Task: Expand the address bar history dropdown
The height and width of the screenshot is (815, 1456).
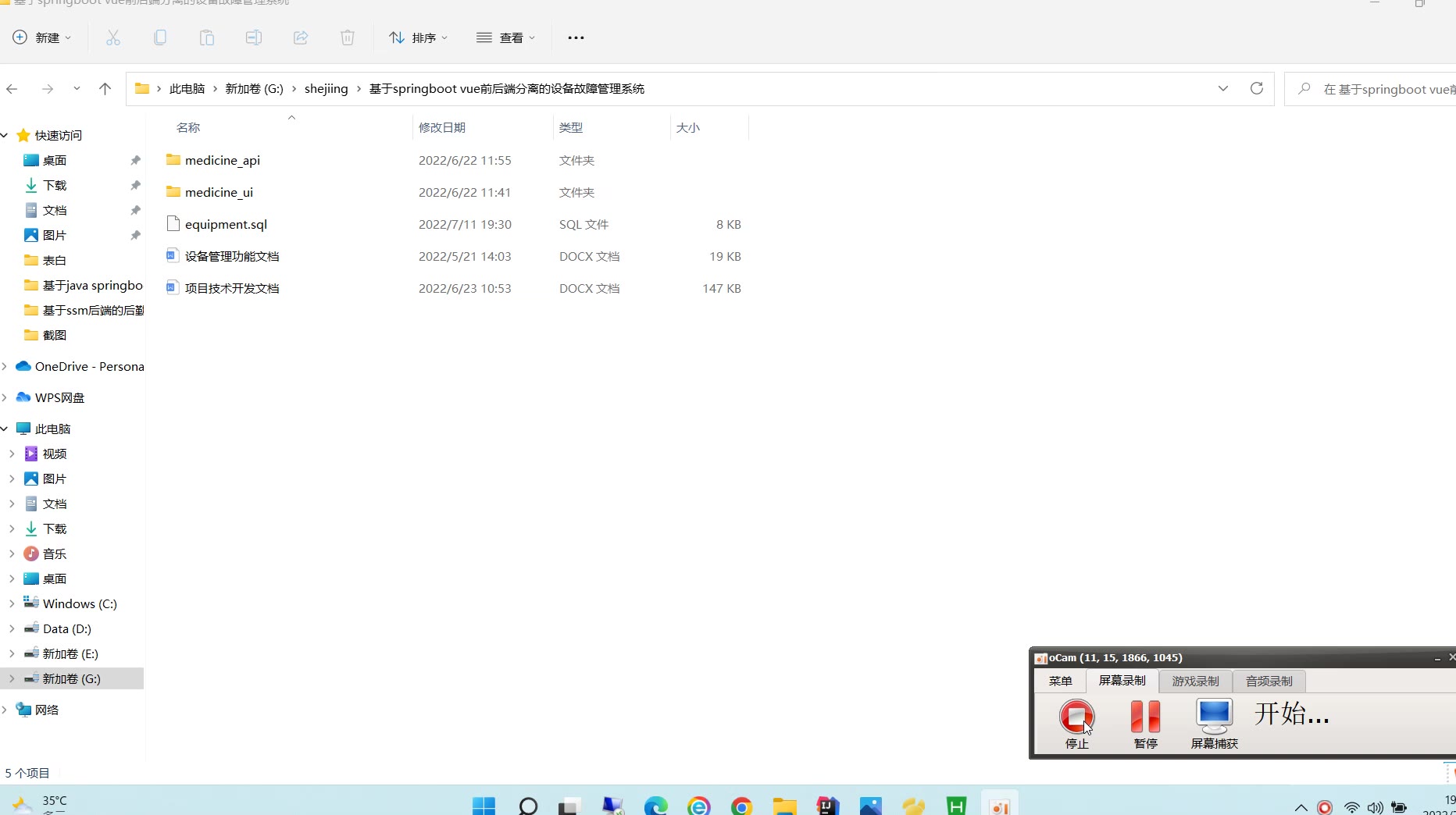Action: 1223,88
